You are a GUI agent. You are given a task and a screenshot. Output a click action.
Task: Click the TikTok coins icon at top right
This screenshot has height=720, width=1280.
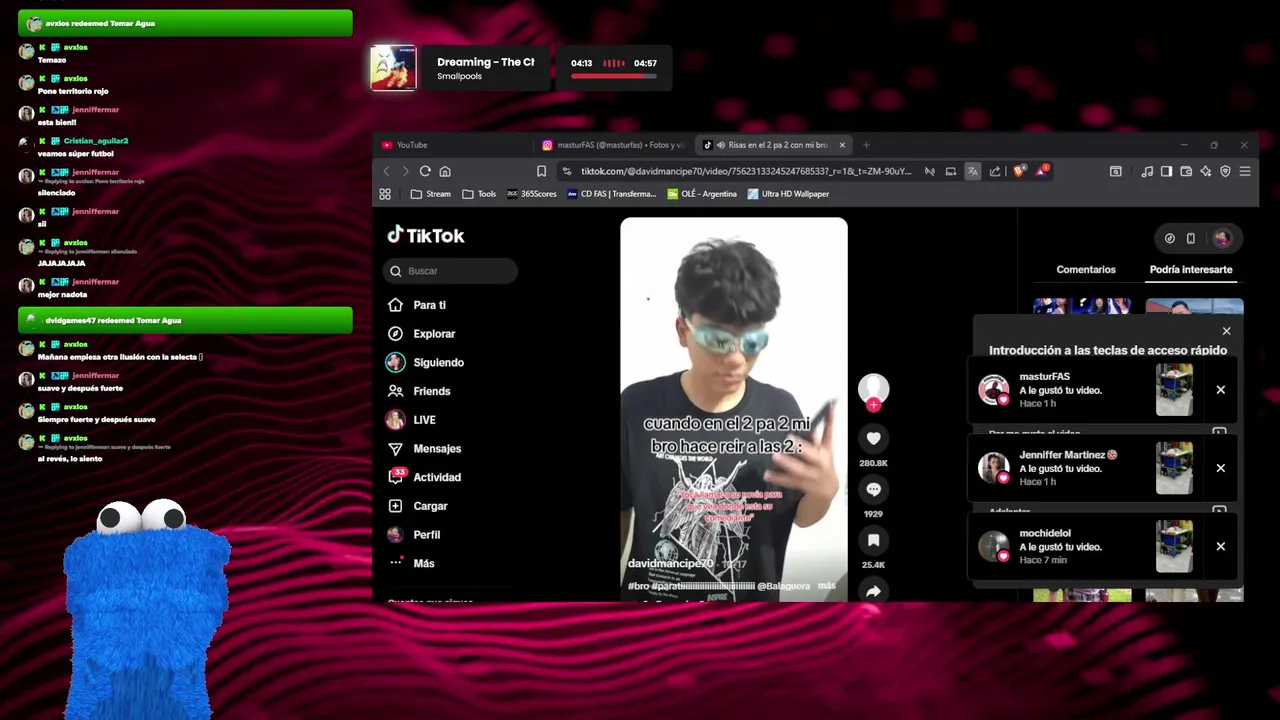1169,238
